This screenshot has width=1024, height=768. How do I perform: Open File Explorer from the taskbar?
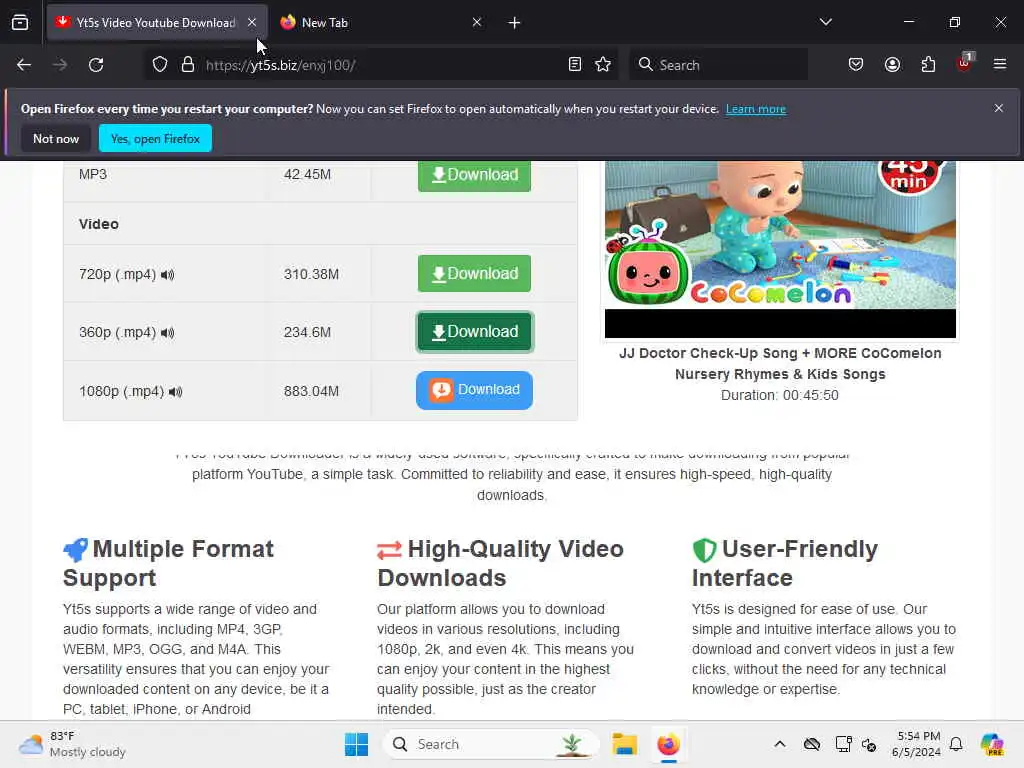click(624, 744)
